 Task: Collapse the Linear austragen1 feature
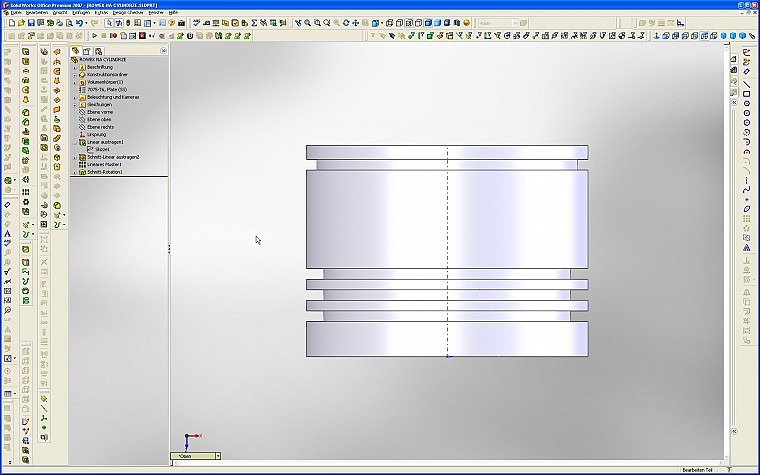pyautogui.click(x=75, y=142)
